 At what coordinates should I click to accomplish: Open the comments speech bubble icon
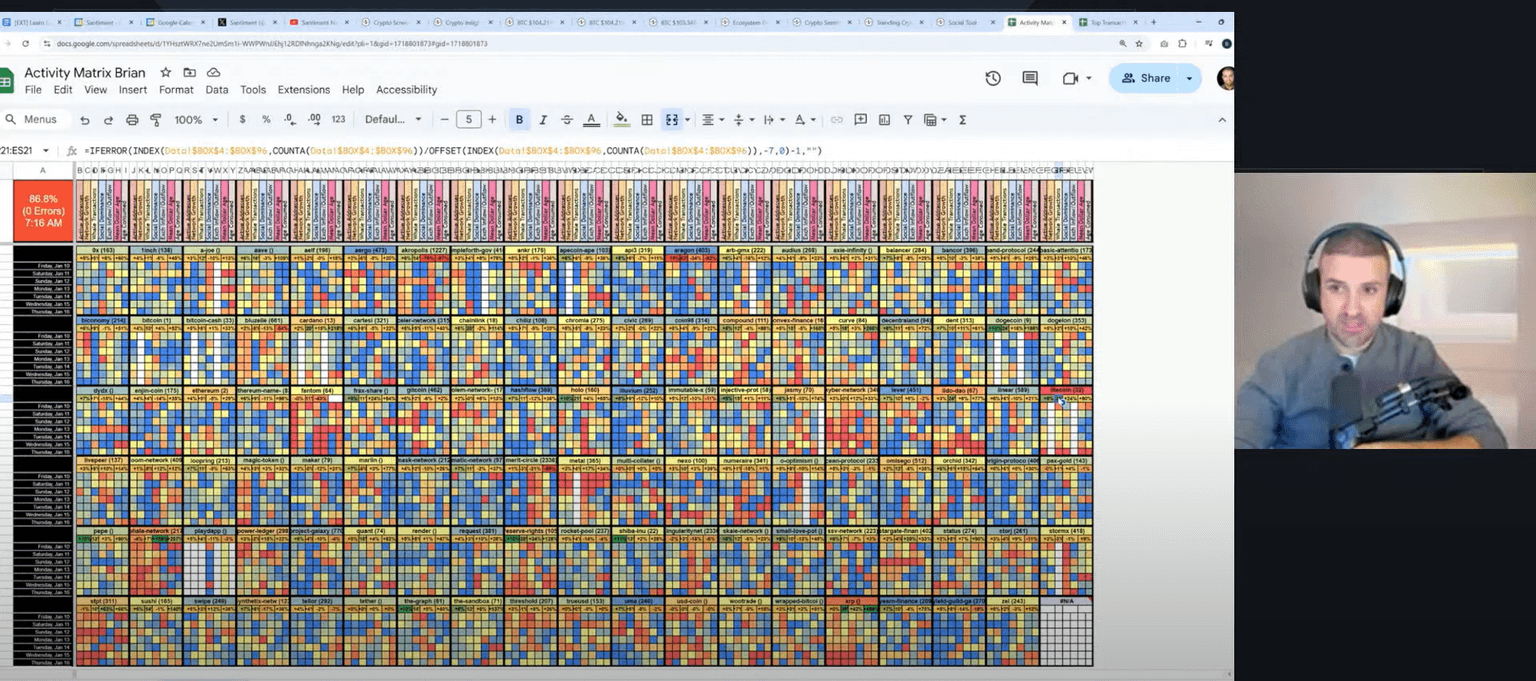1030,78
